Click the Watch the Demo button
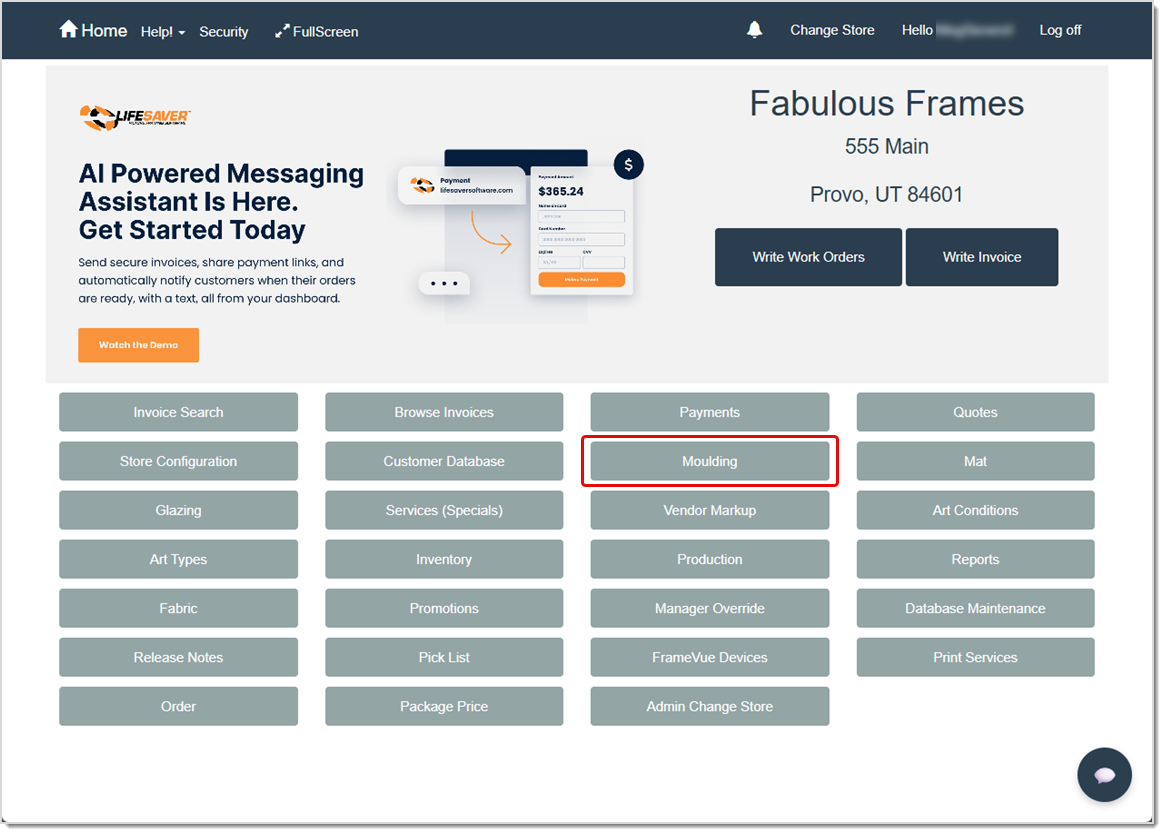The width and height of the screenshot is (1164, 834). pyautogui.click(x=138, y=344)
